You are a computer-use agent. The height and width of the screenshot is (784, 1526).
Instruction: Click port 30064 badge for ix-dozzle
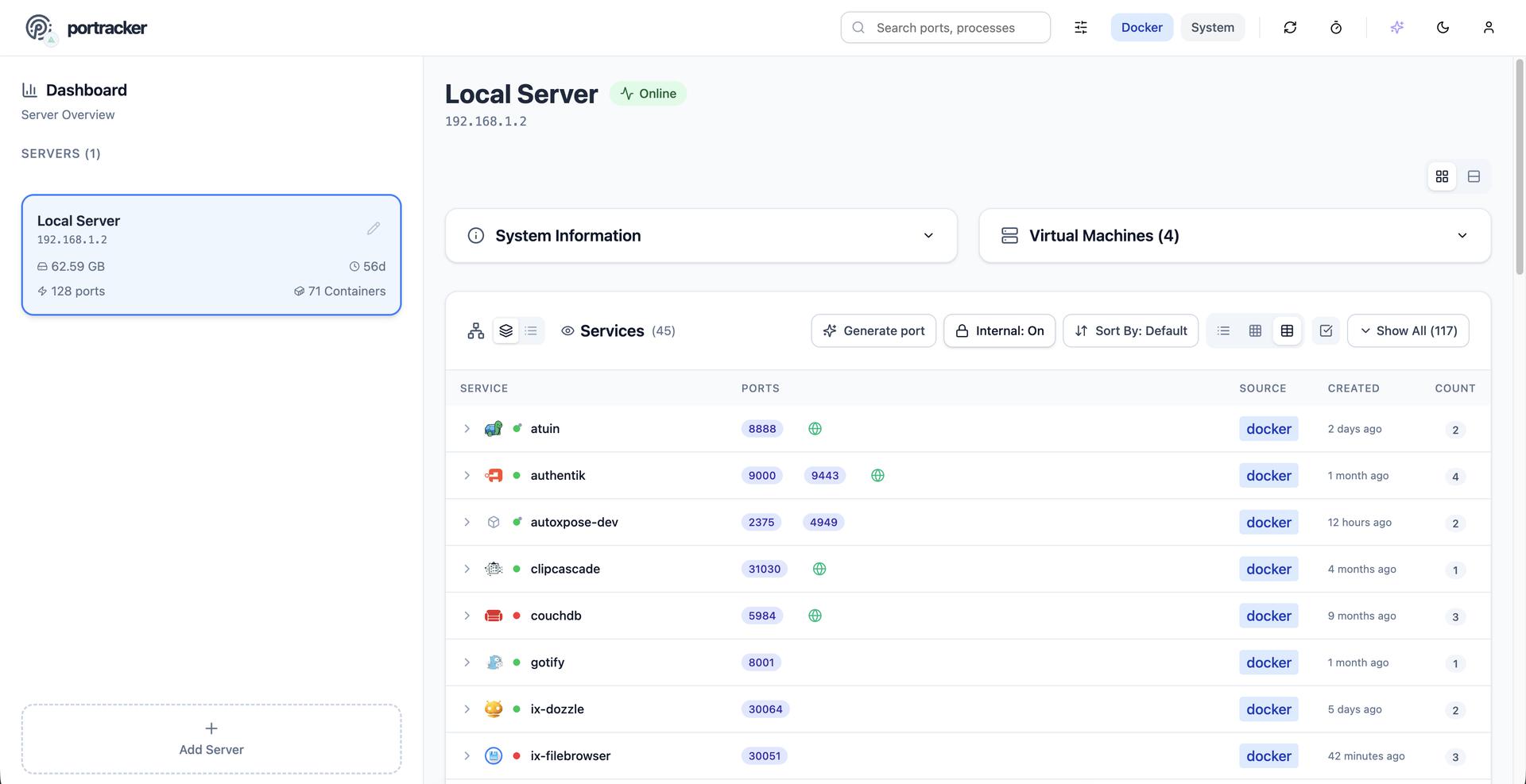click(x=765, y=709)
